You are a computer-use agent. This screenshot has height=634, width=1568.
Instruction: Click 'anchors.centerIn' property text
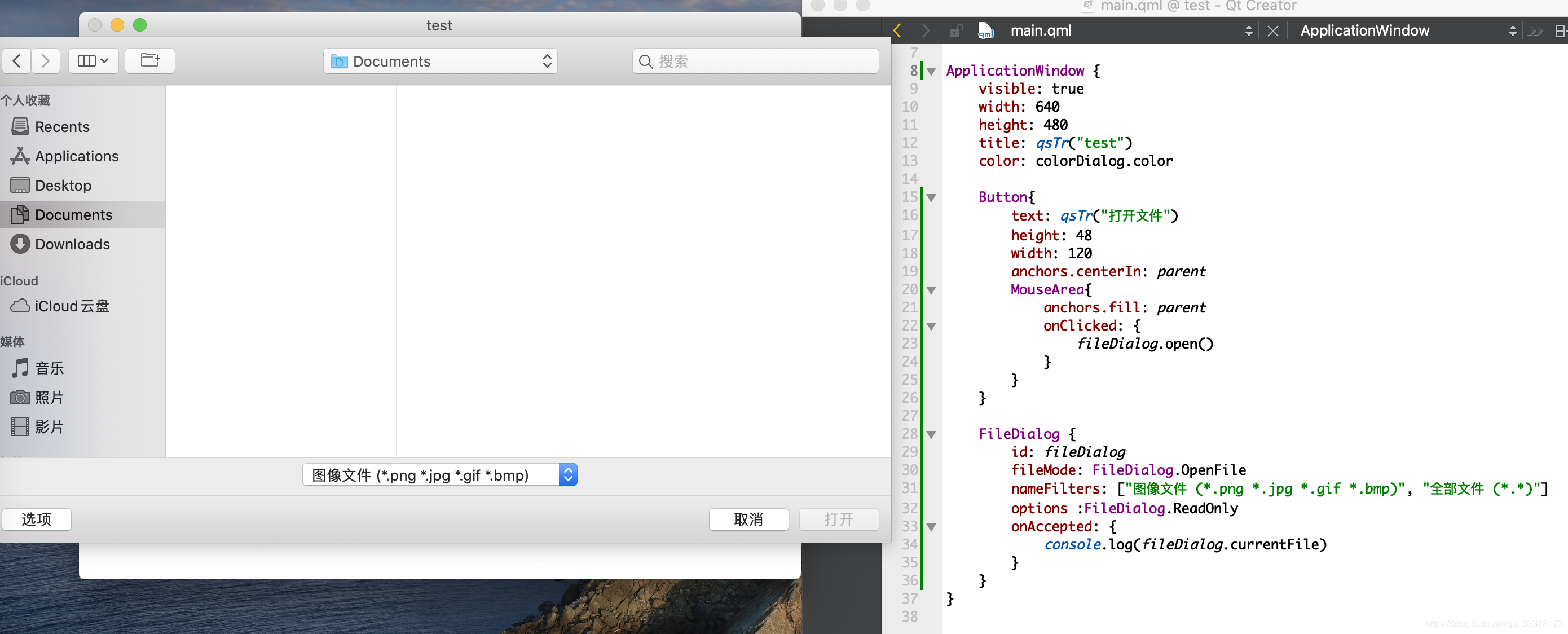coord(1075,271)
